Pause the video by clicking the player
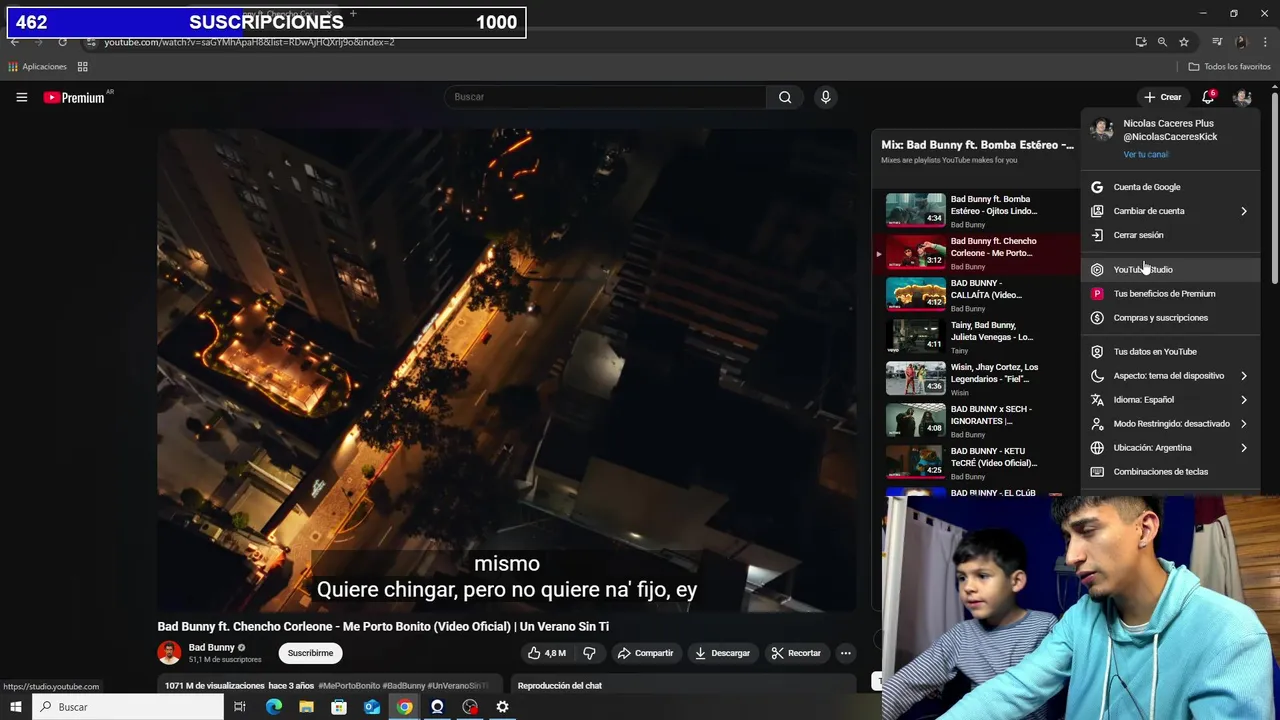 (506, 370)
